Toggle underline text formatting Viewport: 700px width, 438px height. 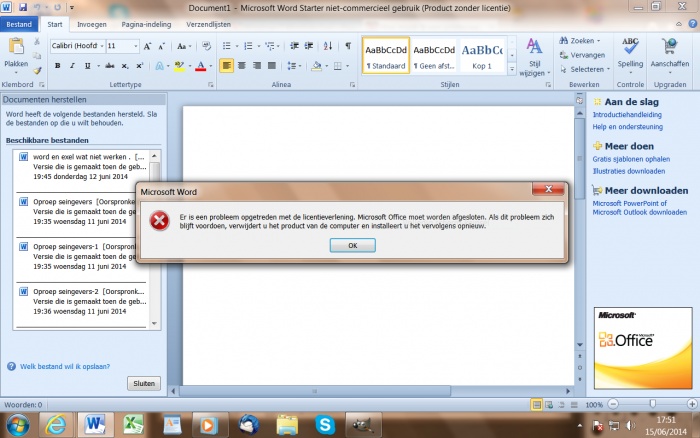[87, 66]
